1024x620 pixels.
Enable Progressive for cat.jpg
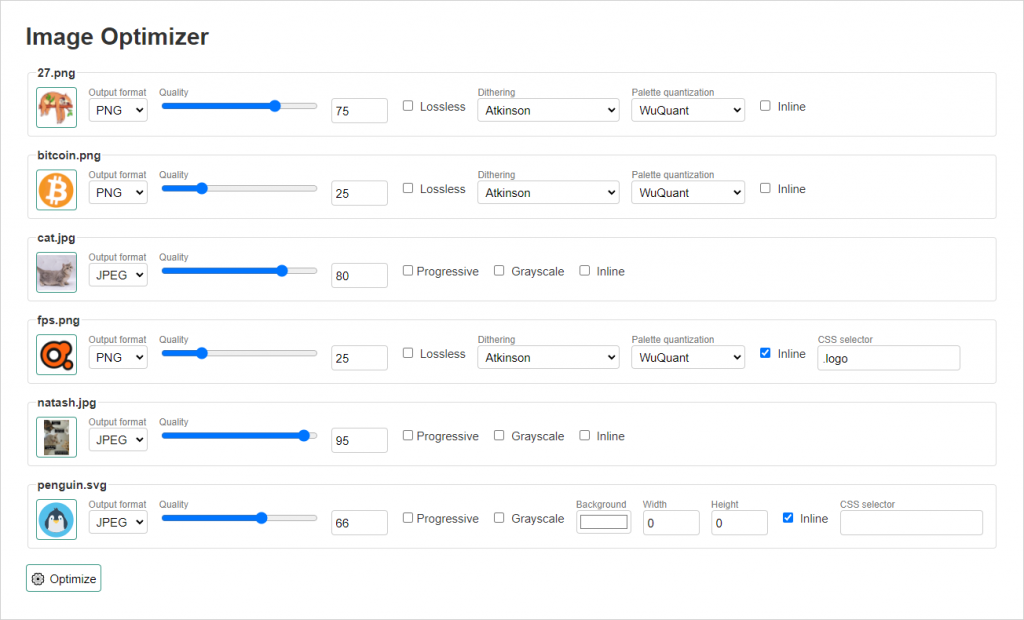click(408, 270)
